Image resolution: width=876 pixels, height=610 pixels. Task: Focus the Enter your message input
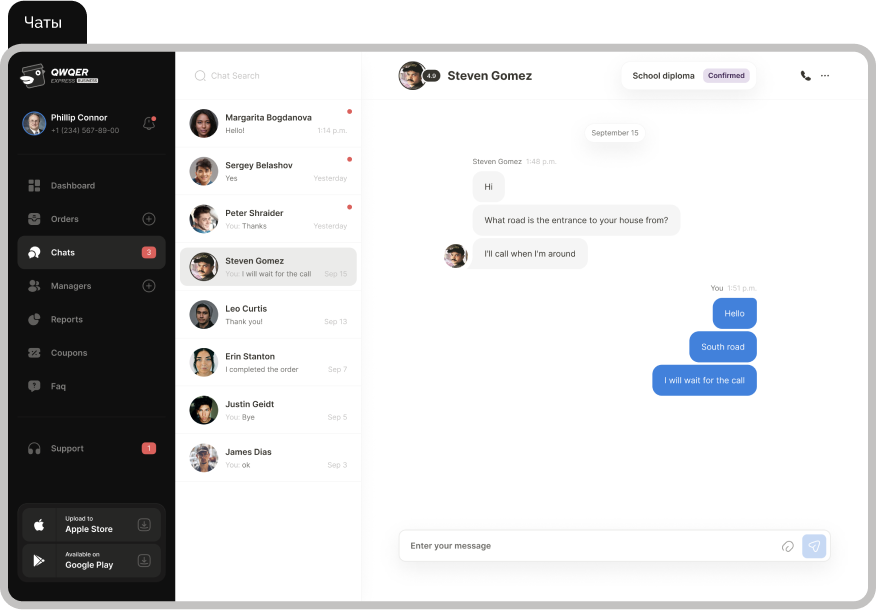tap(590, 546)
